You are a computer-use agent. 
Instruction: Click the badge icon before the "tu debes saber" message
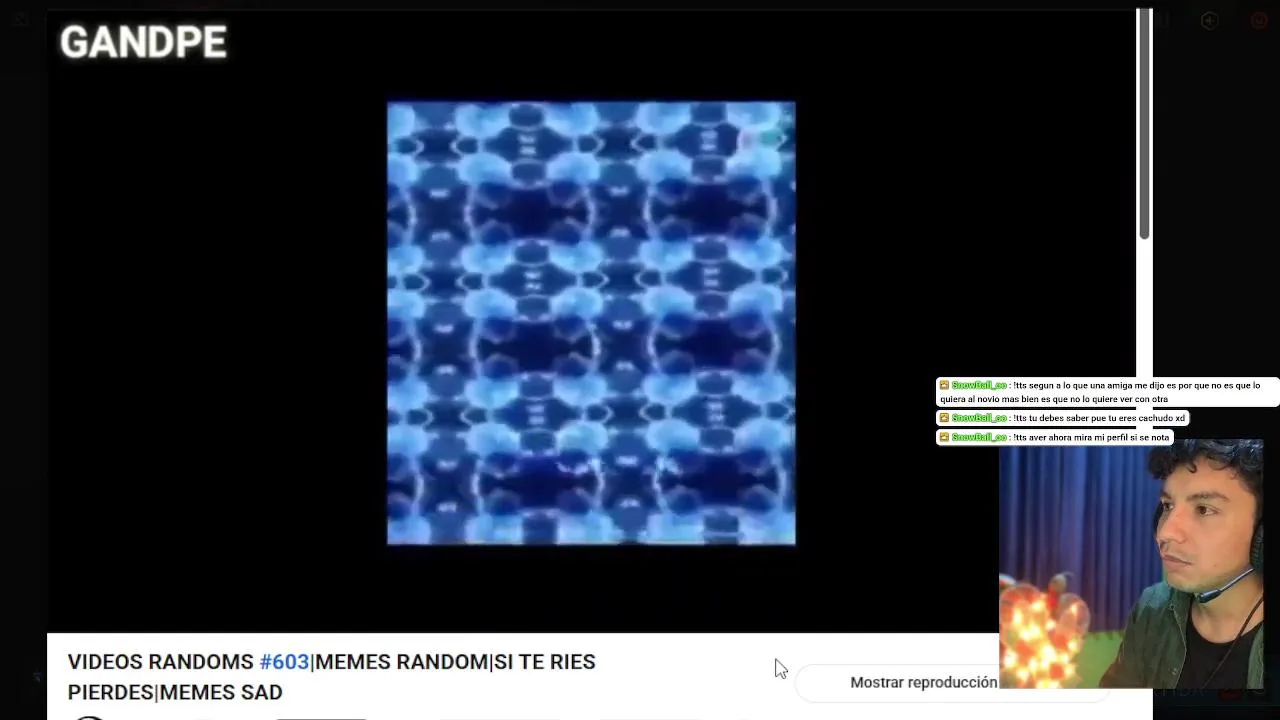(944, 418)
